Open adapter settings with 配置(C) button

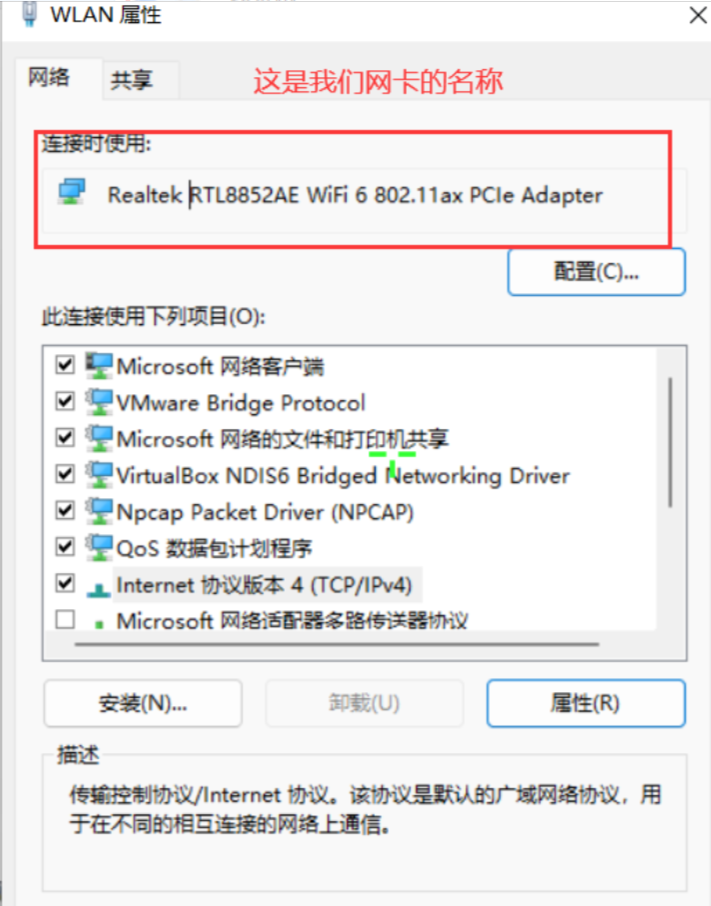[597, 272]
